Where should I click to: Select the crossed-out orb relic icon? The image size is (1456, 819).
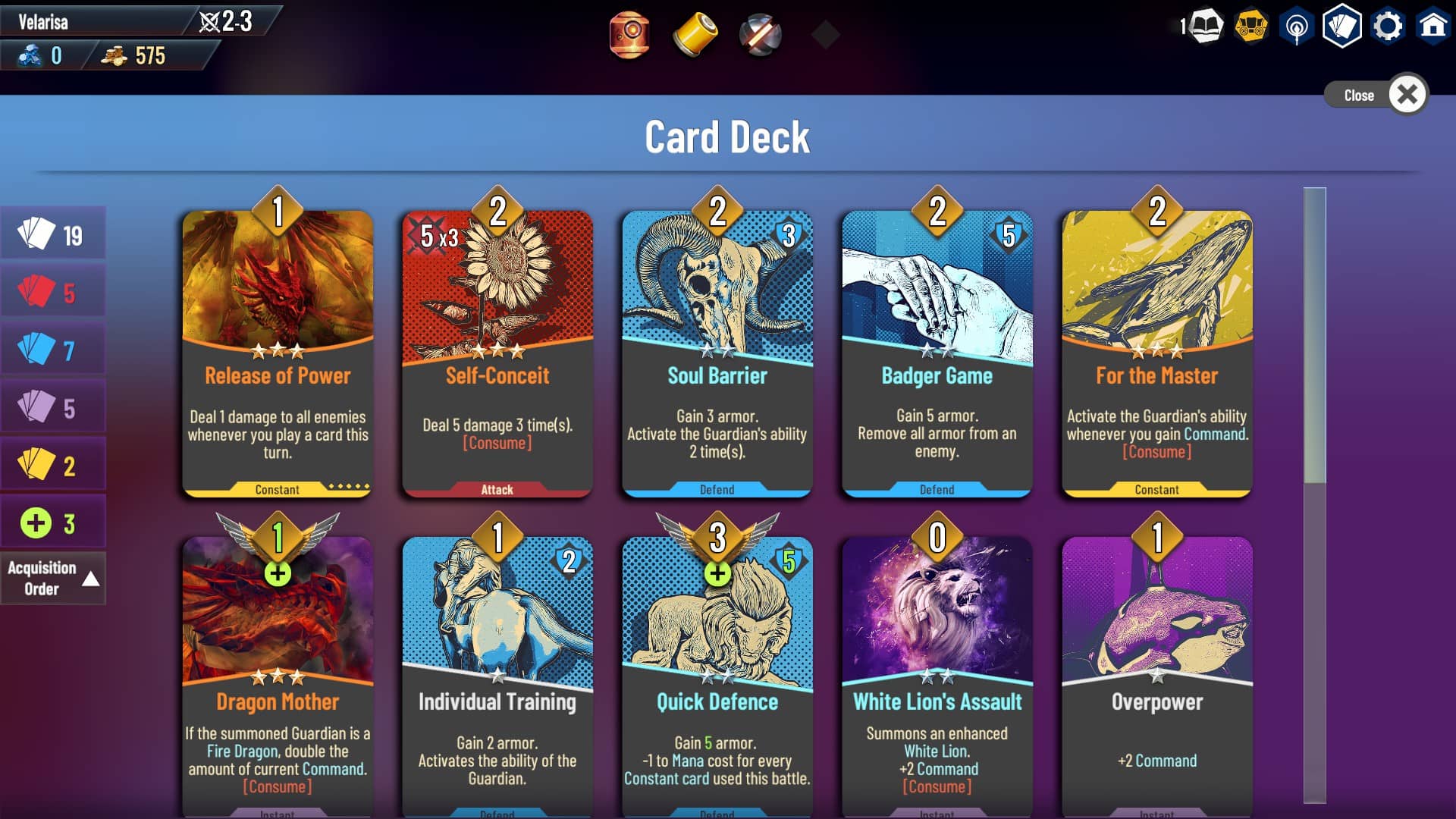pyautogui.click(x=760, y=35)
